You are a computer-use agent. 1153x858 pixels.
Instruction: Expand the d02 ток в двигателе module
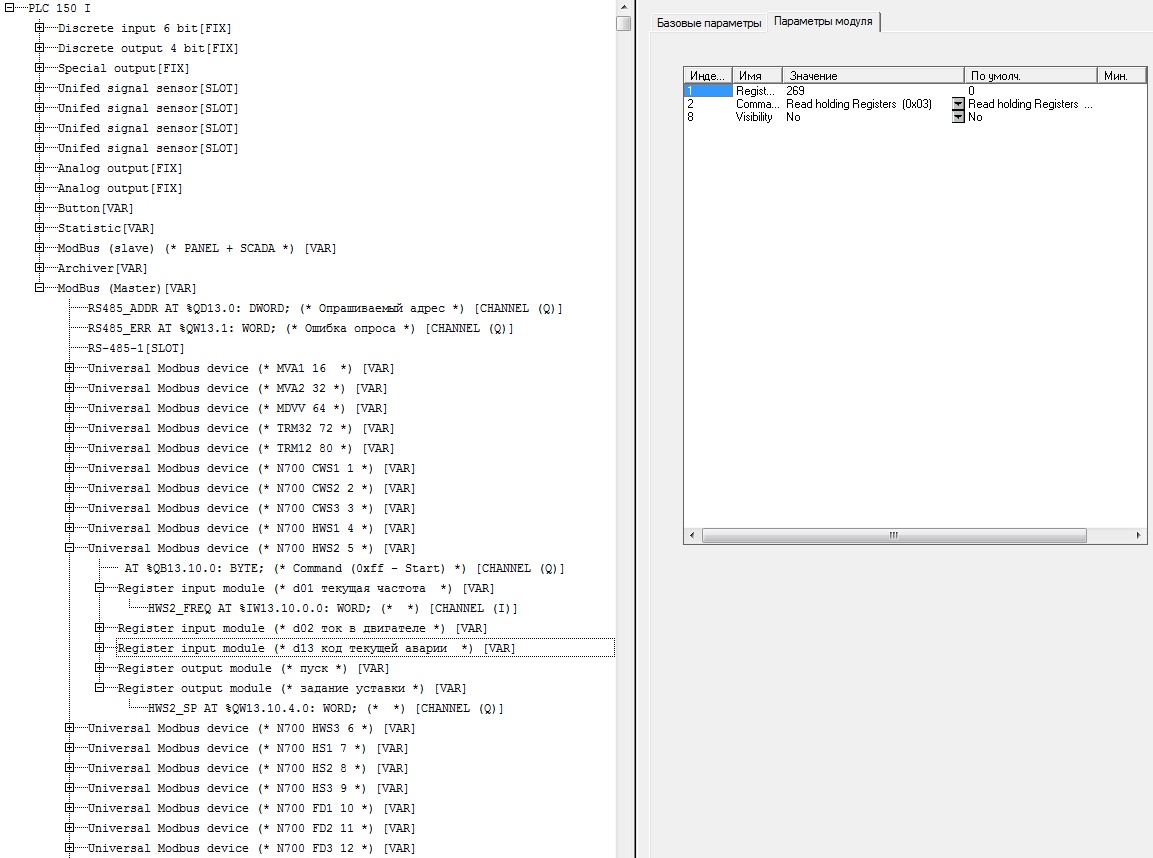[x=99, y=628]
